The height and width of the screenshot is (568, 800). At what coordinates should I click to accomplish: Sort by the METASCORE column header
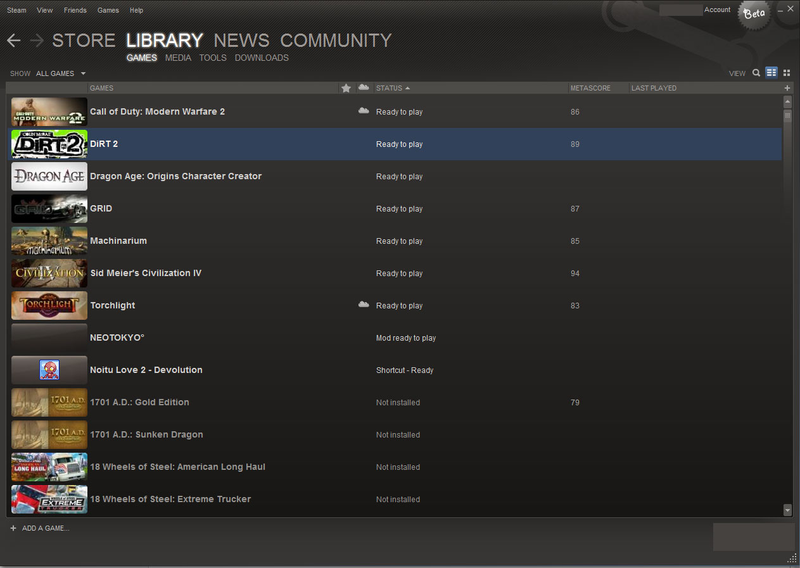590,88
